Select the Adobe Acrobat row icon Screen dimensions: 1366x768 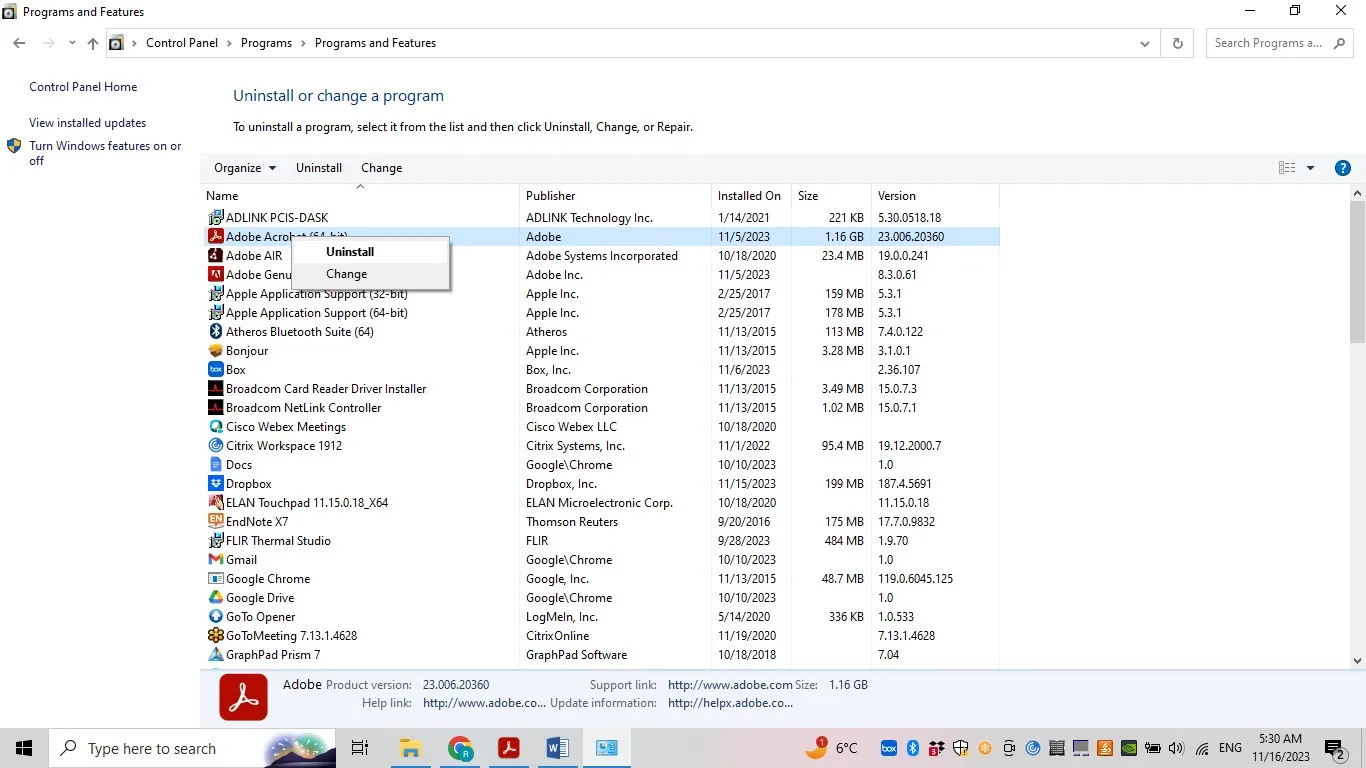(215, 237)
